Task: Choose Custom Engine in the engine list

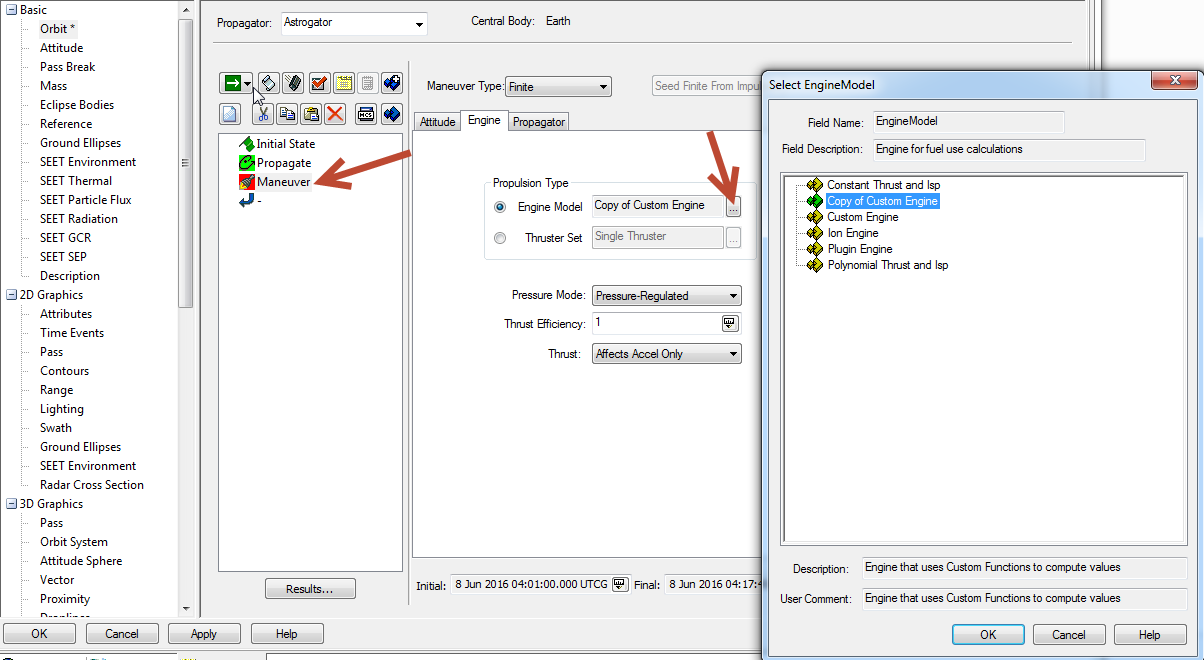Action: [x=853, y=217]
